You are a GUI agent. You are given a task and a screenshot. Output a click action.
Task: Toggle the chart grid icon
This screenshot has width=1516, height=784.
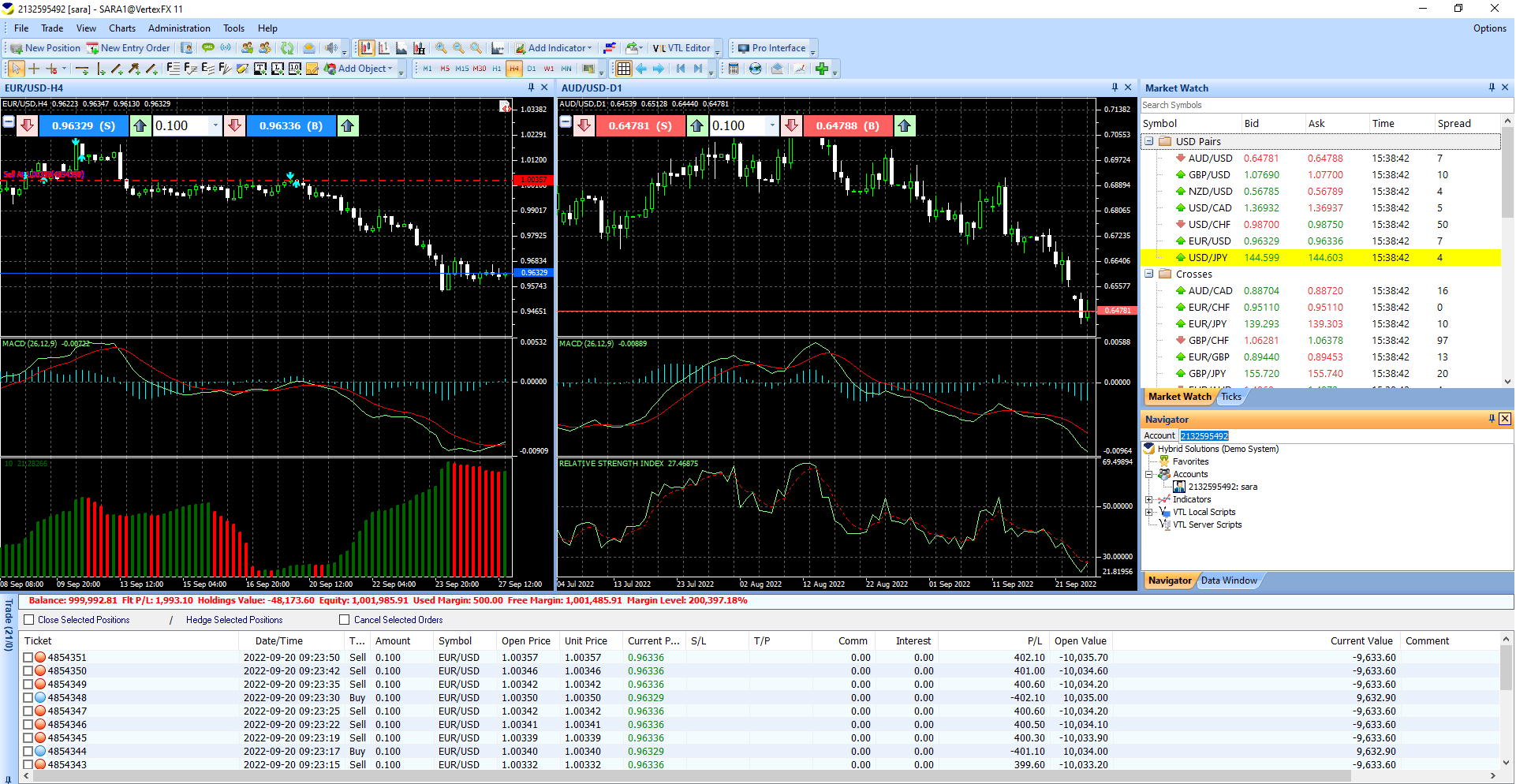623,69
